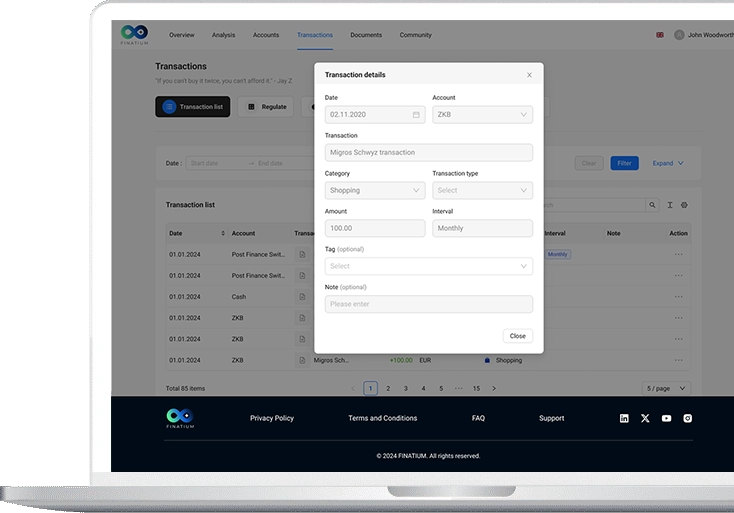Screen dimensions: 734x513
Task: Switch to the Documents tab
Action: pyautogui.click(x=366, y=35)
